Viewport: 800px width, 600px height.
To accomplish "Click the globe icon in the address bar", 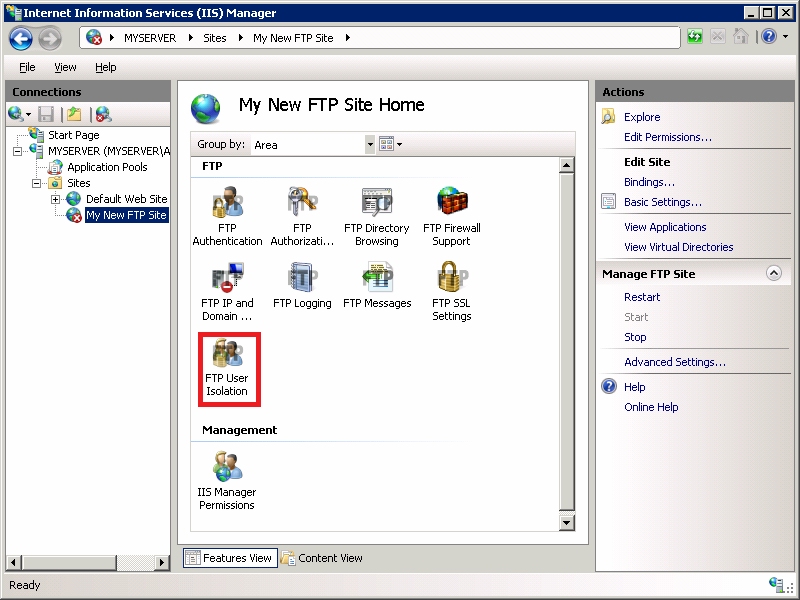I will (94, 37).
